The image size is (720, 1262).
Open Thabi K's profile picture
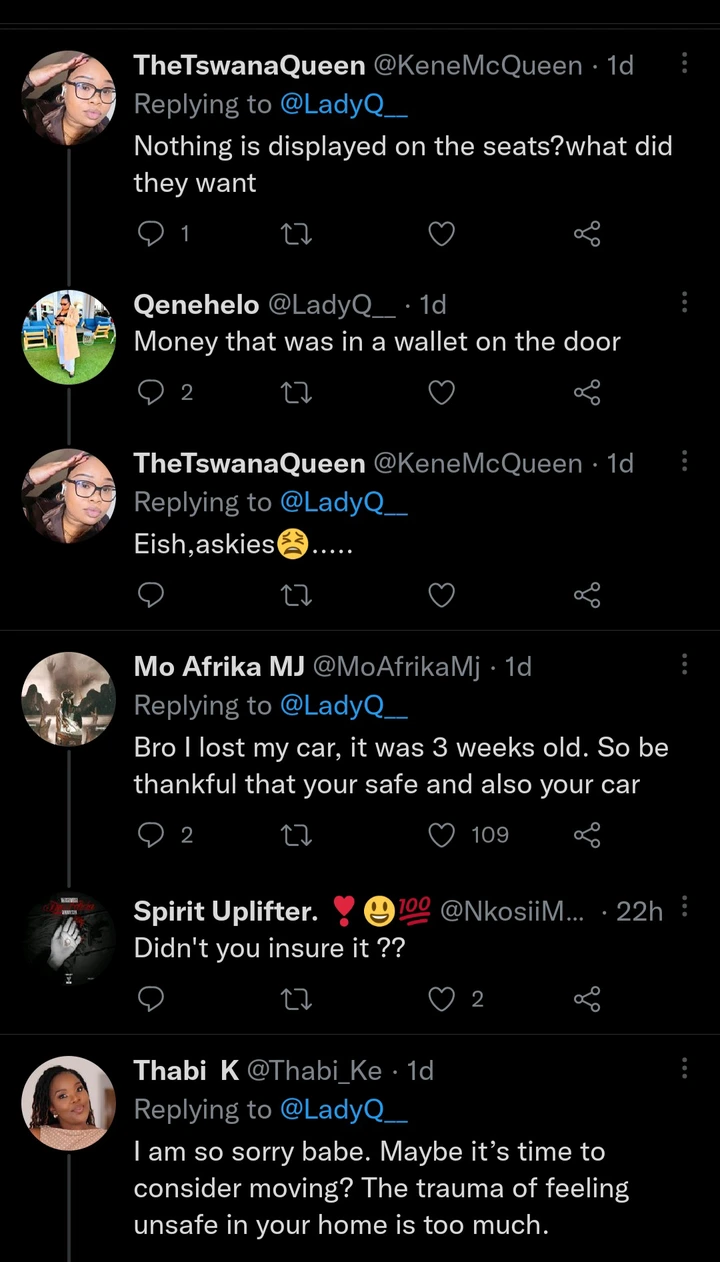(x=69, y=1103)
